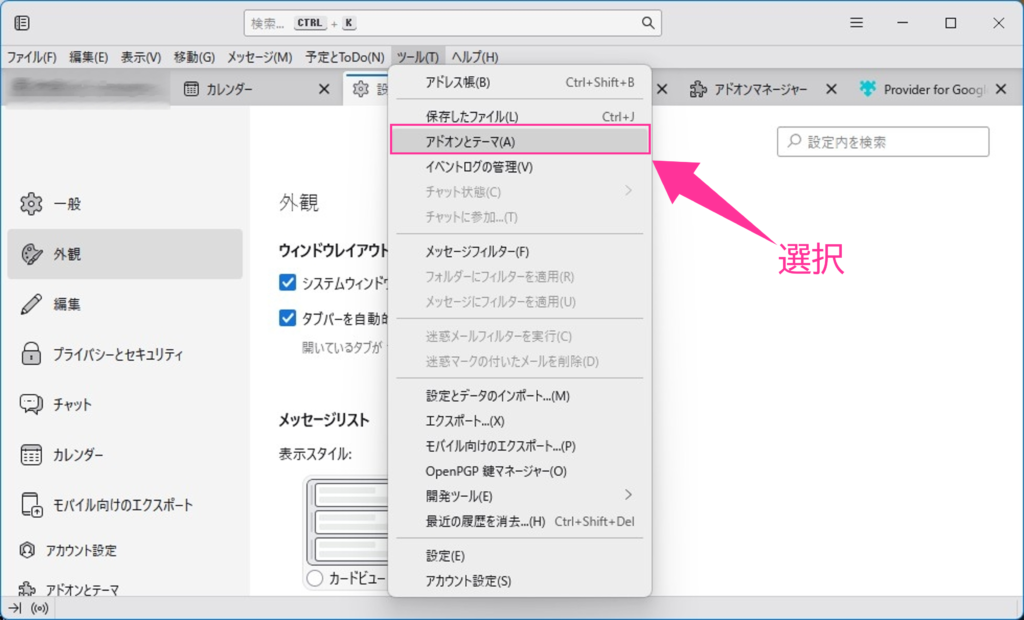The image size is (1024, 620).
Task: Open アカウント設定 link in sidebar
Action: (x=80, y=550)
